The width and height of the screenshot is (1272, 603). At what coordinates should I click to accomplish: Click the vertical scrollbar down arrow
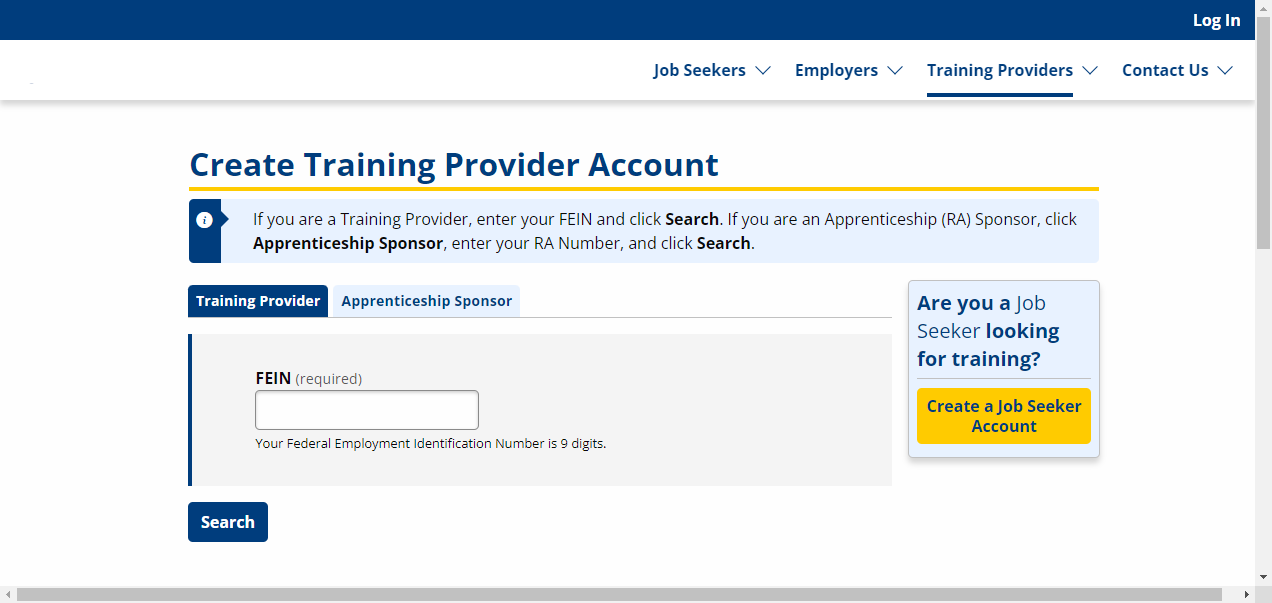pyautogui.click(x=1263, y=577)
